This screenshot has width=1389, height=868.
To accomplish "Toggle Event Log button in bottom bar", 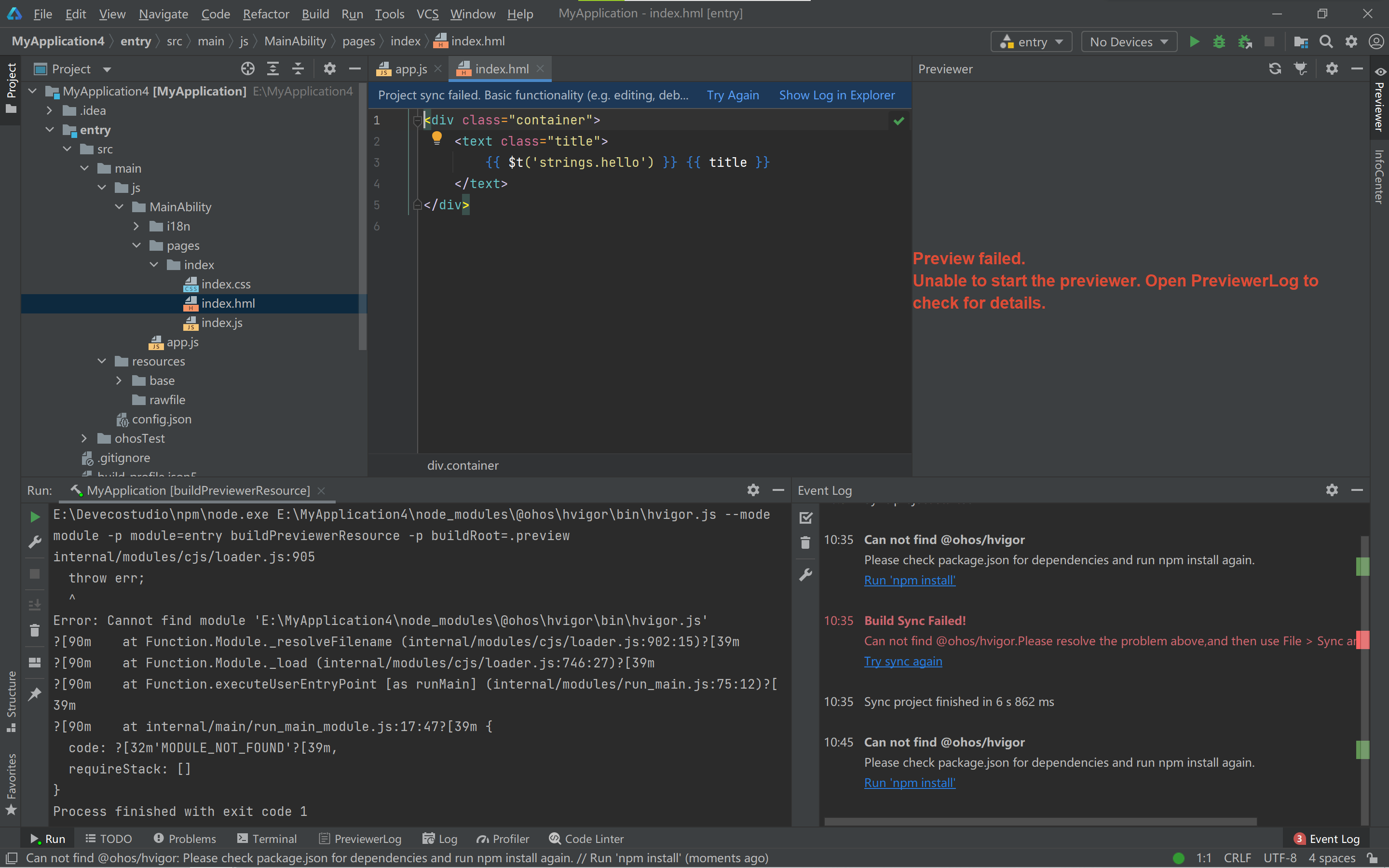I will point(1326,839).
